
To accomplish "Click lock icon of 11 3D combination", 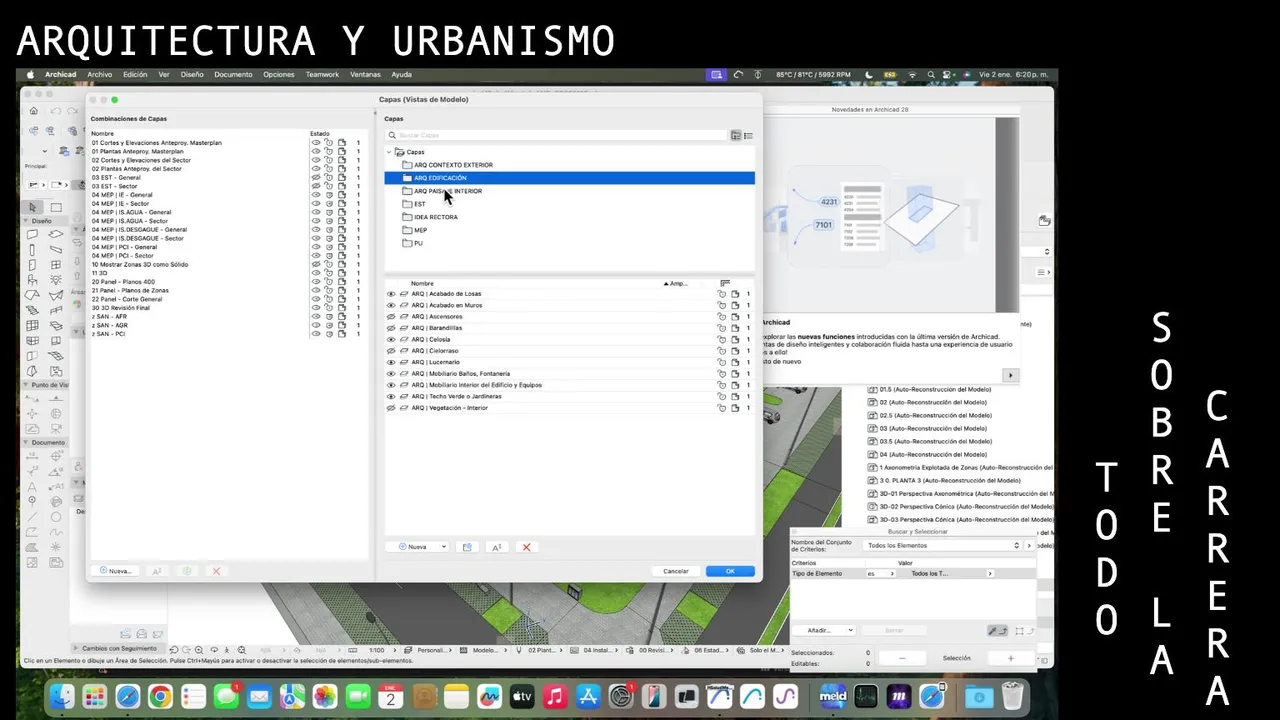I will tap(328, 273).
